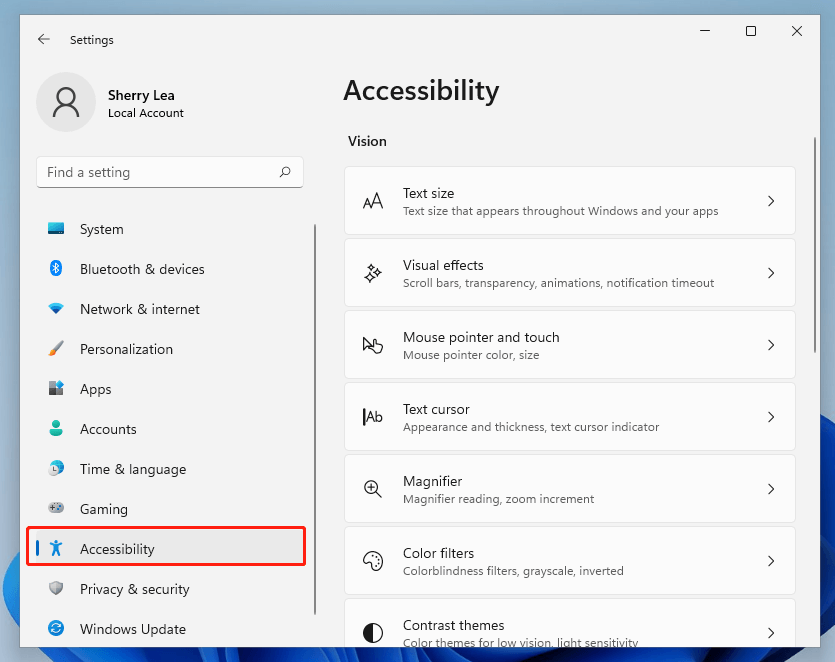835x662 pixels.
Task: Open the Visual effects settings chevron
Action: click(770, 272)
